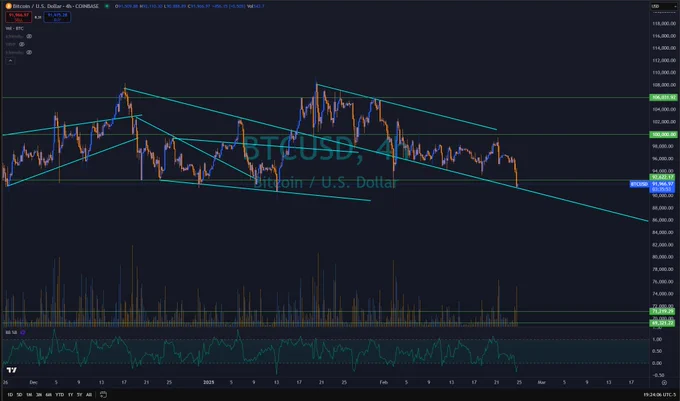Screen dimensions: 680x401
Task: Click the 2025 date axis label
Action: pos(209,382)
